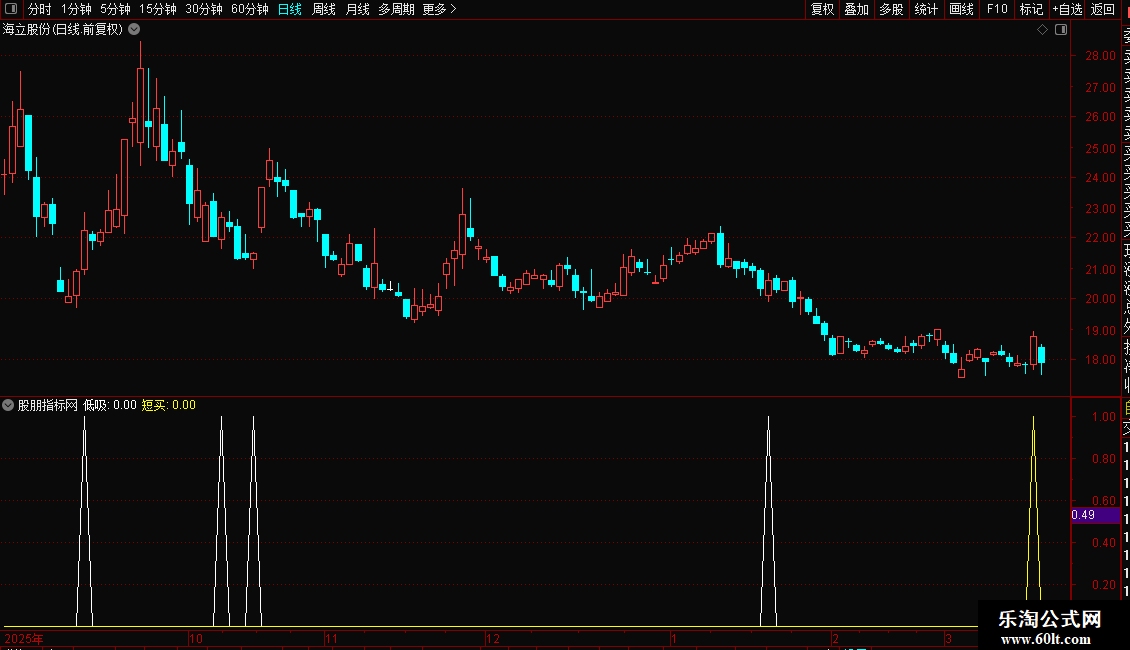Toggle the side panel layout icon above the chart
Image resolution: width=1130 pixels, height=650 pixels.
[x=1061, y=30]
